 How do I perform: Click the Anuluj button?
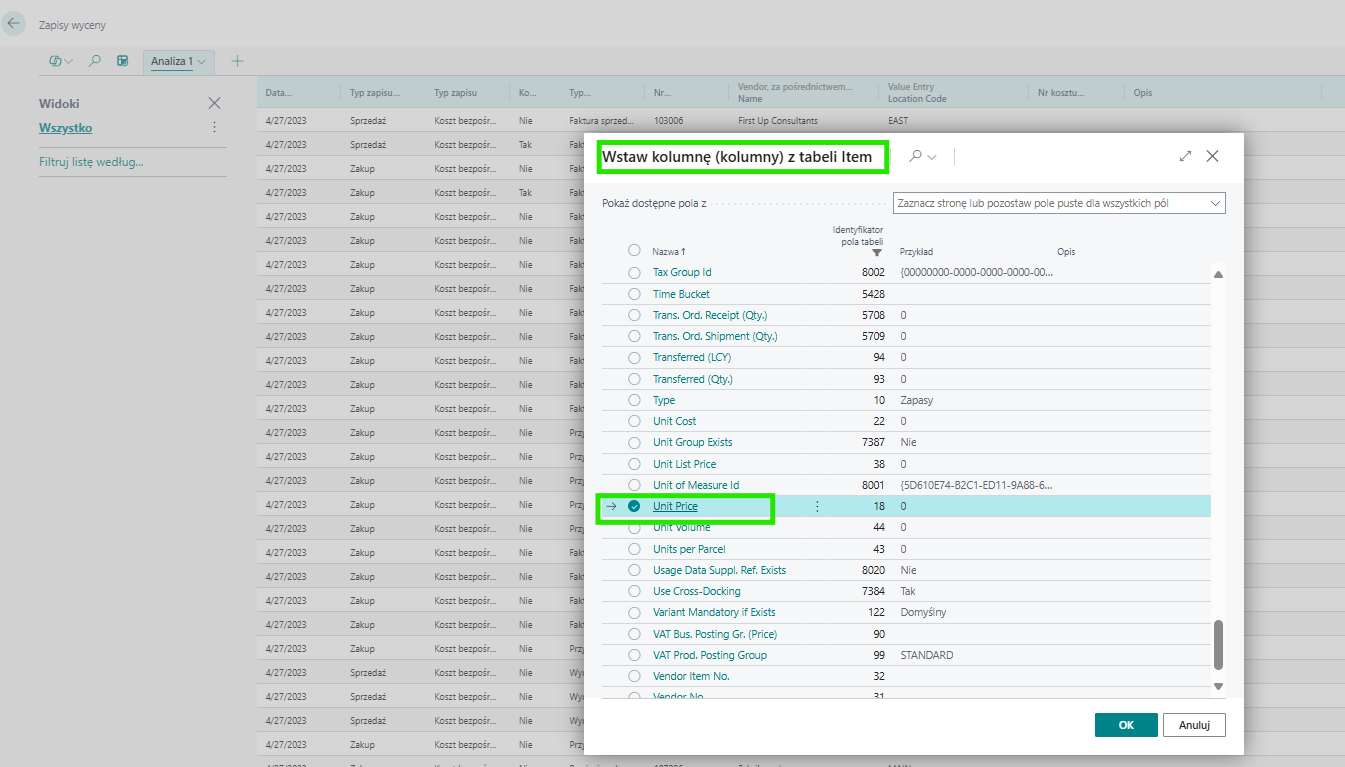click(x=1195, y=725)
